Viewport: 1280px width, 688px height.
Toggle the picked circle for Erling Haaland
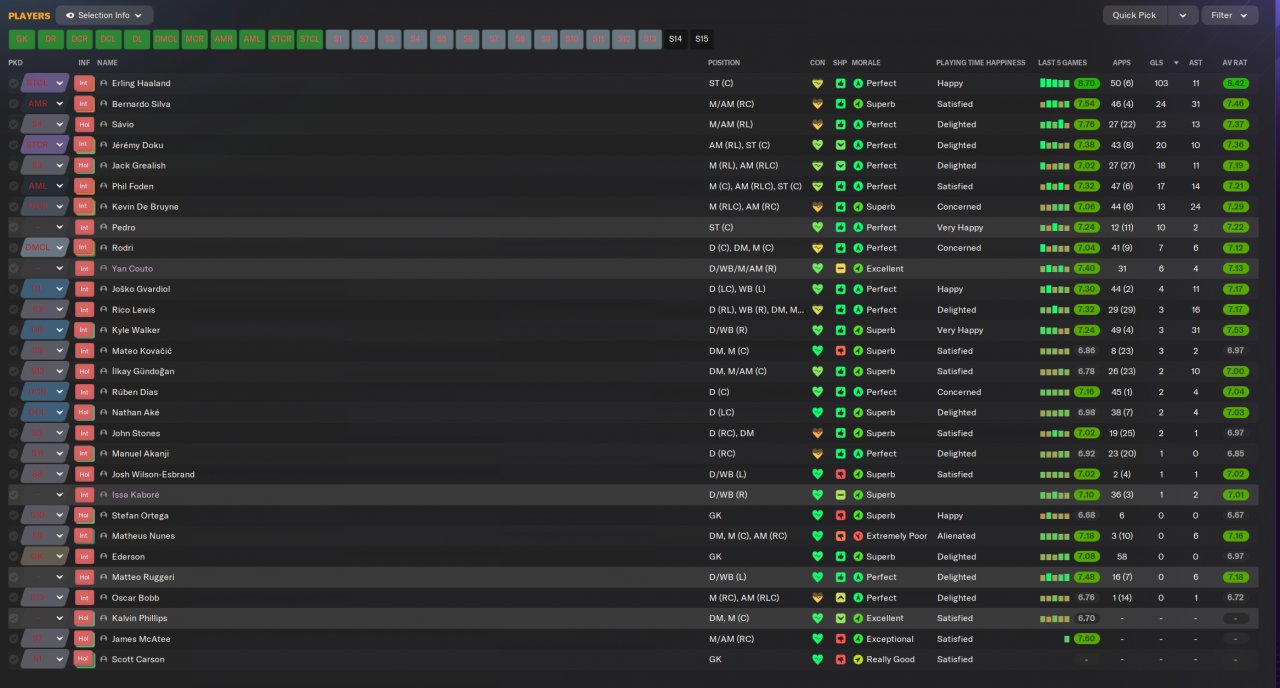coord(14,83)
